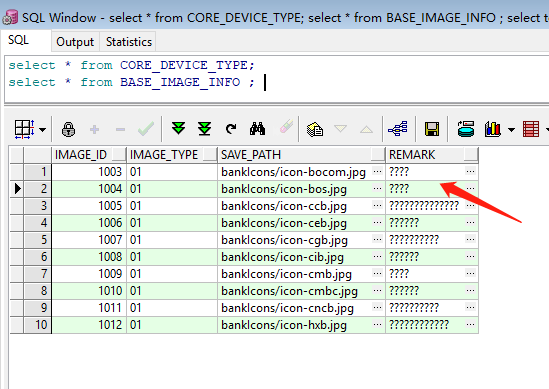The width and height of the screenshot is (549, 389).
Task: Click the grid view mode icon
Action: coord(24,129)
